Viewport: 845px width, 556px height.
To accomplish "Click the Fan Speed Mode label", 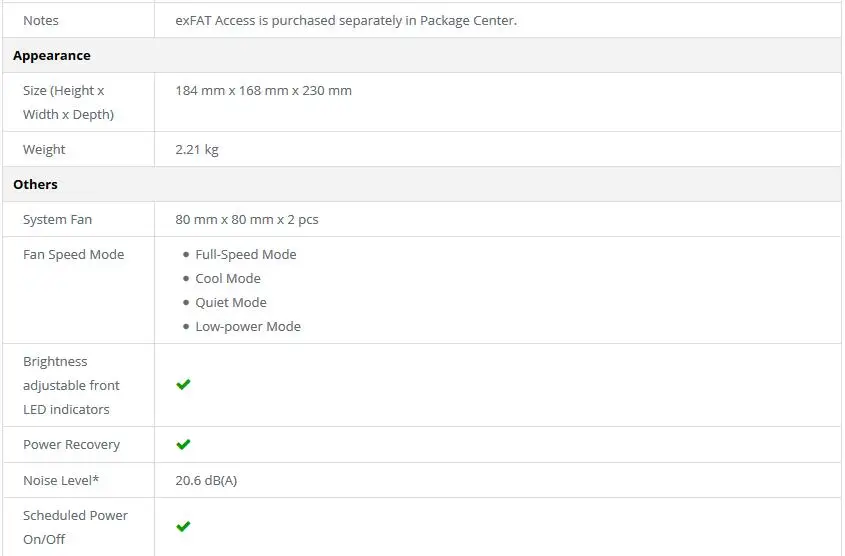I will point(74,254).
